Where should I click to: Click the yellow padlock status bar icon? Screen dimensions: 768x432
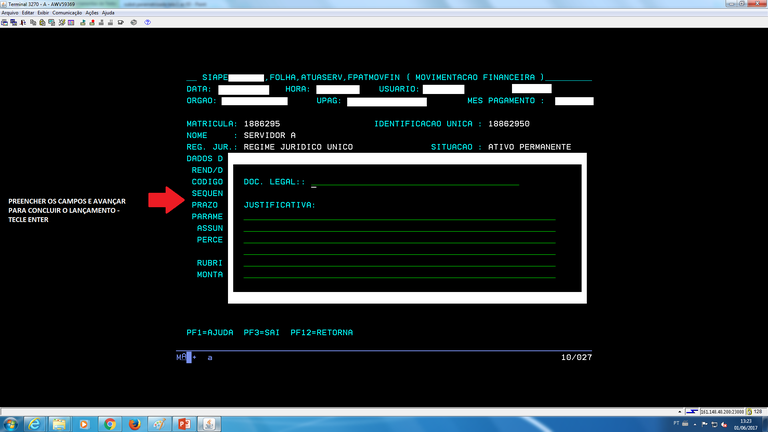click(x=749, y=411)
